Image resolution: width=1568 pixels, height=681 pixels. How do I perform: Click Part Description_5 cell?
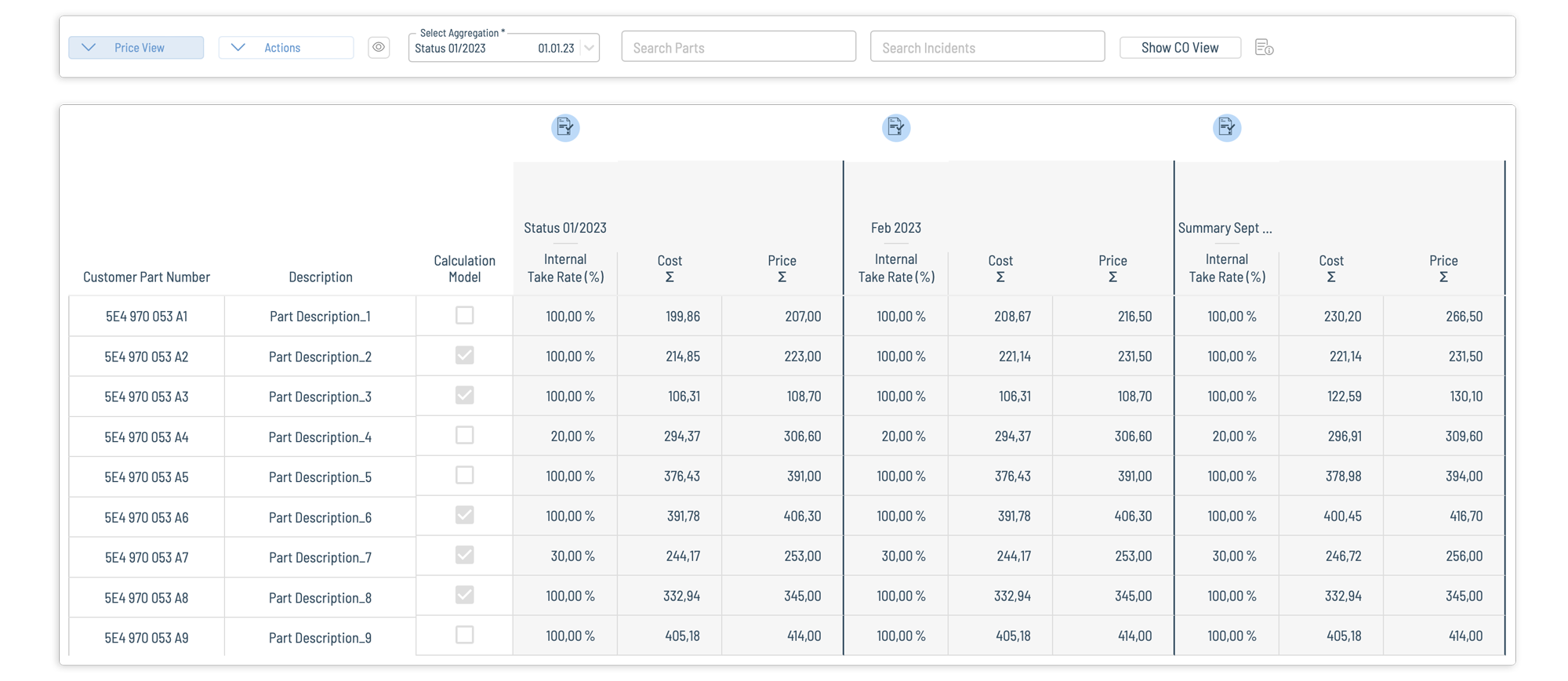(321, 477)
